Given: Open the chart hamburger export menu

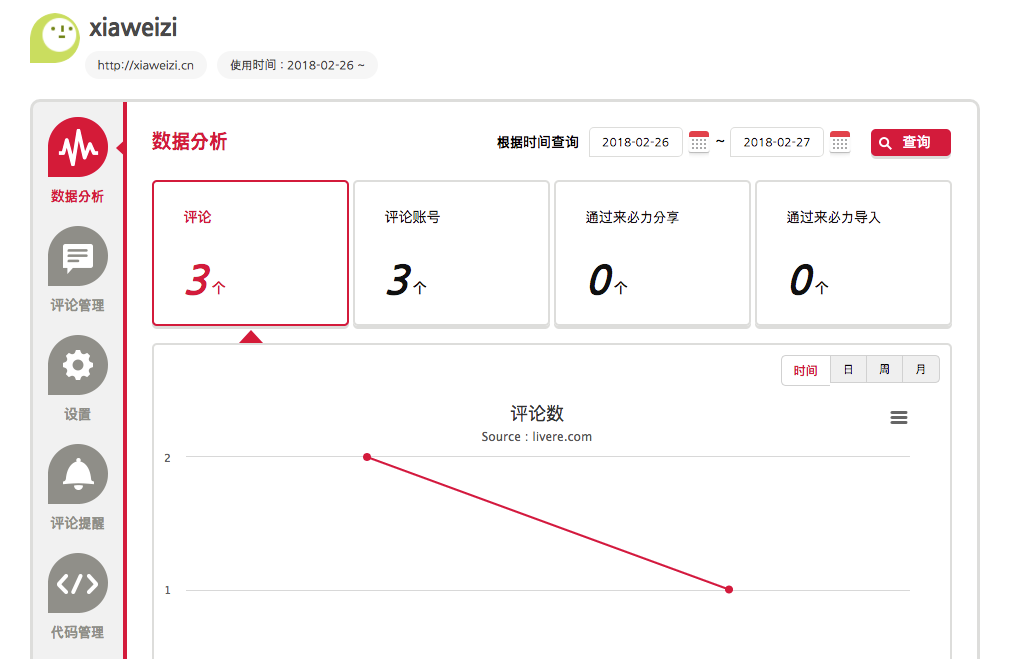Looking at the screenshot, I should click(898, 418).
